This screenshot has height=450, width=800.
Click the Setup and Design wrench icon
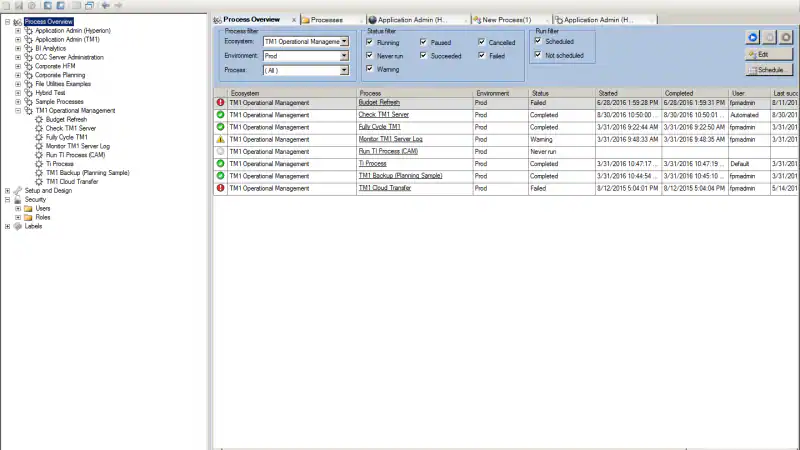(18, 190)
